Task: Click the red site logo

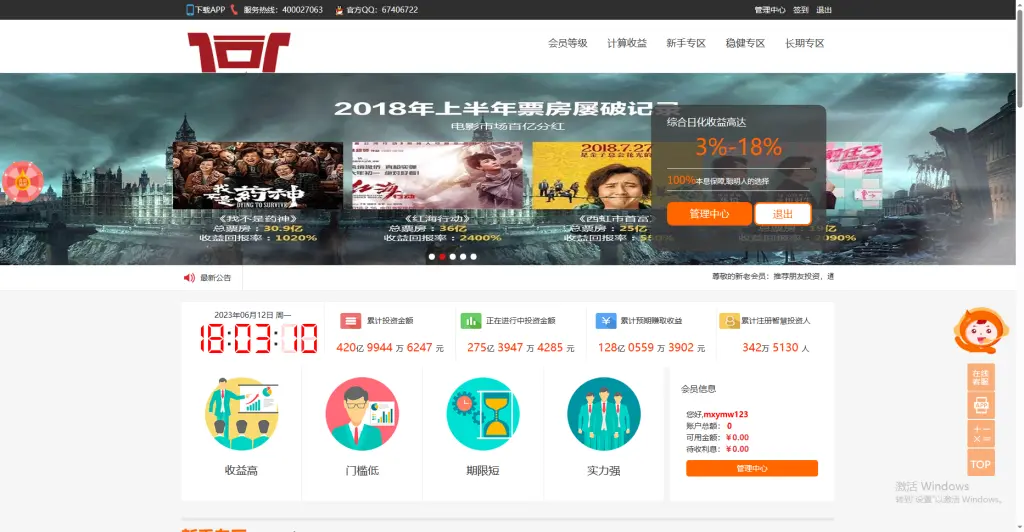Action: click(238, 52)
